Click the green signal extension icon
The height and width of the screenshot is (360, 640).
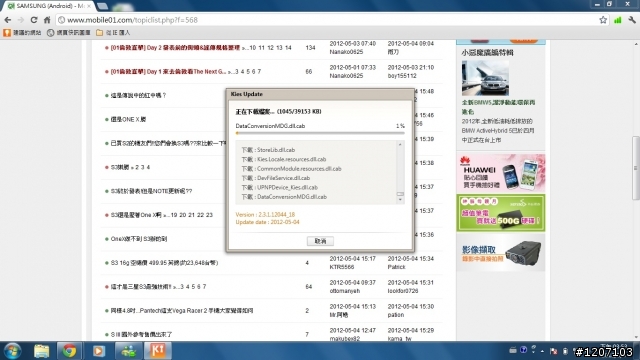click(x=618, y=20)
